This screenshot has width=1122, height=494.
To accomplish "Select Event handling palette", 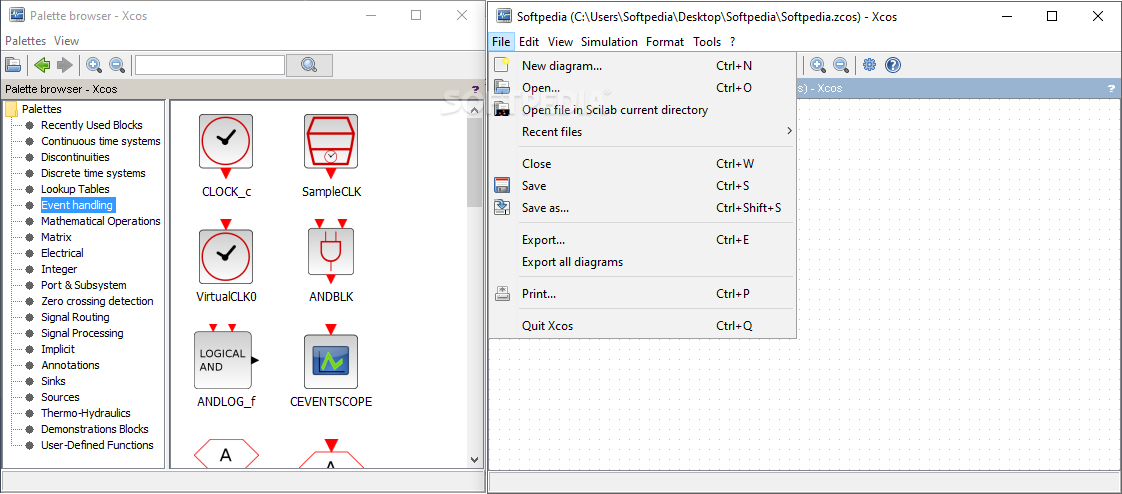I will pos(77,205).
